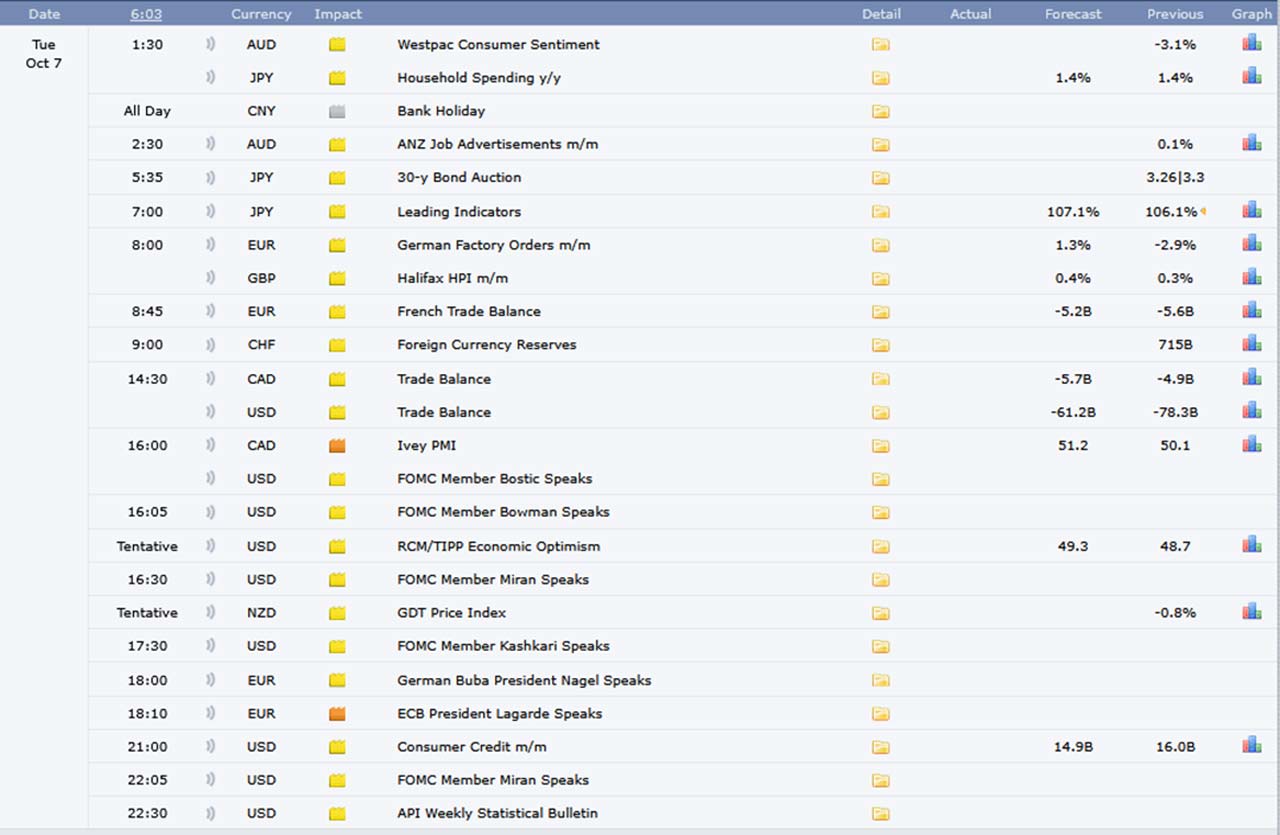View graph for Westpac Consumer Sentiment
This screenshot has height=835, width=1280.
click(1251, 43)
